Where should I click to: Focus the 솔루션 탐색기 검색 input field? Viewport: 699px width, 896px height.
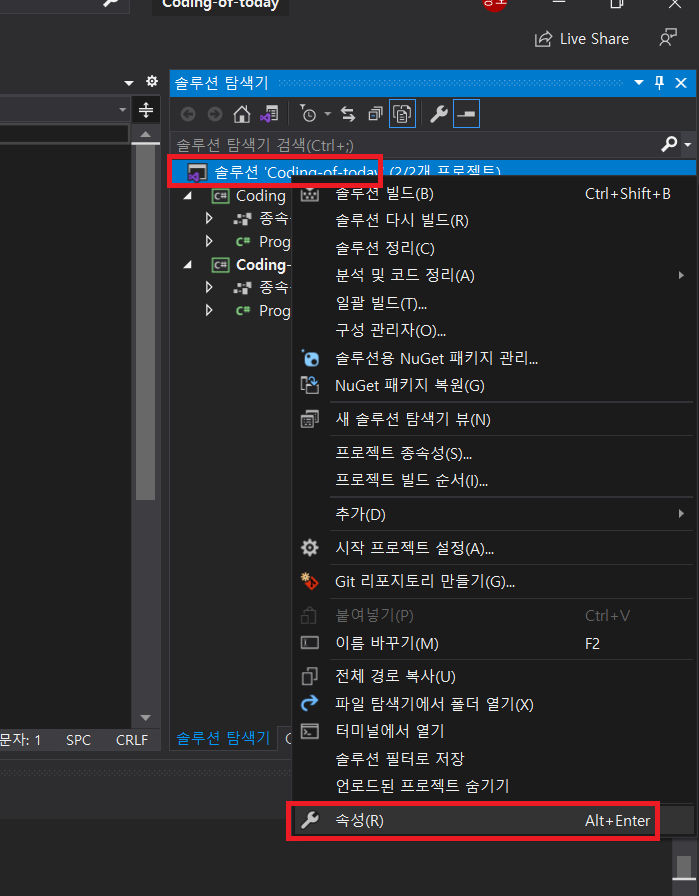tap(416, 145)
